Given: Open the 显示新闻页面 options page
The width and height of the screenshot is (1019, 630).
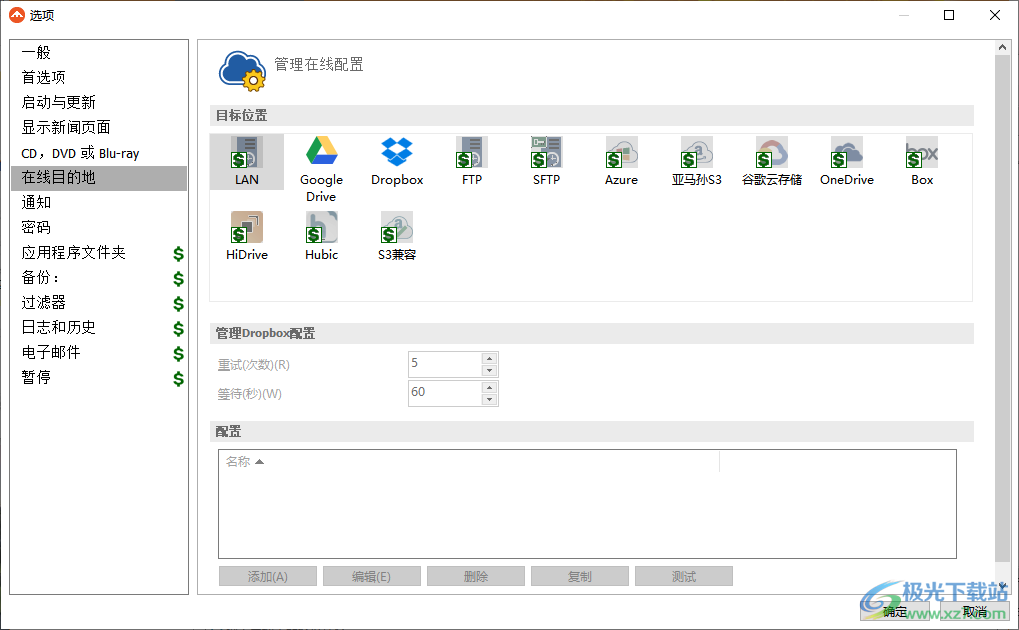Looking at the screenshot, I should click(99, 127).
